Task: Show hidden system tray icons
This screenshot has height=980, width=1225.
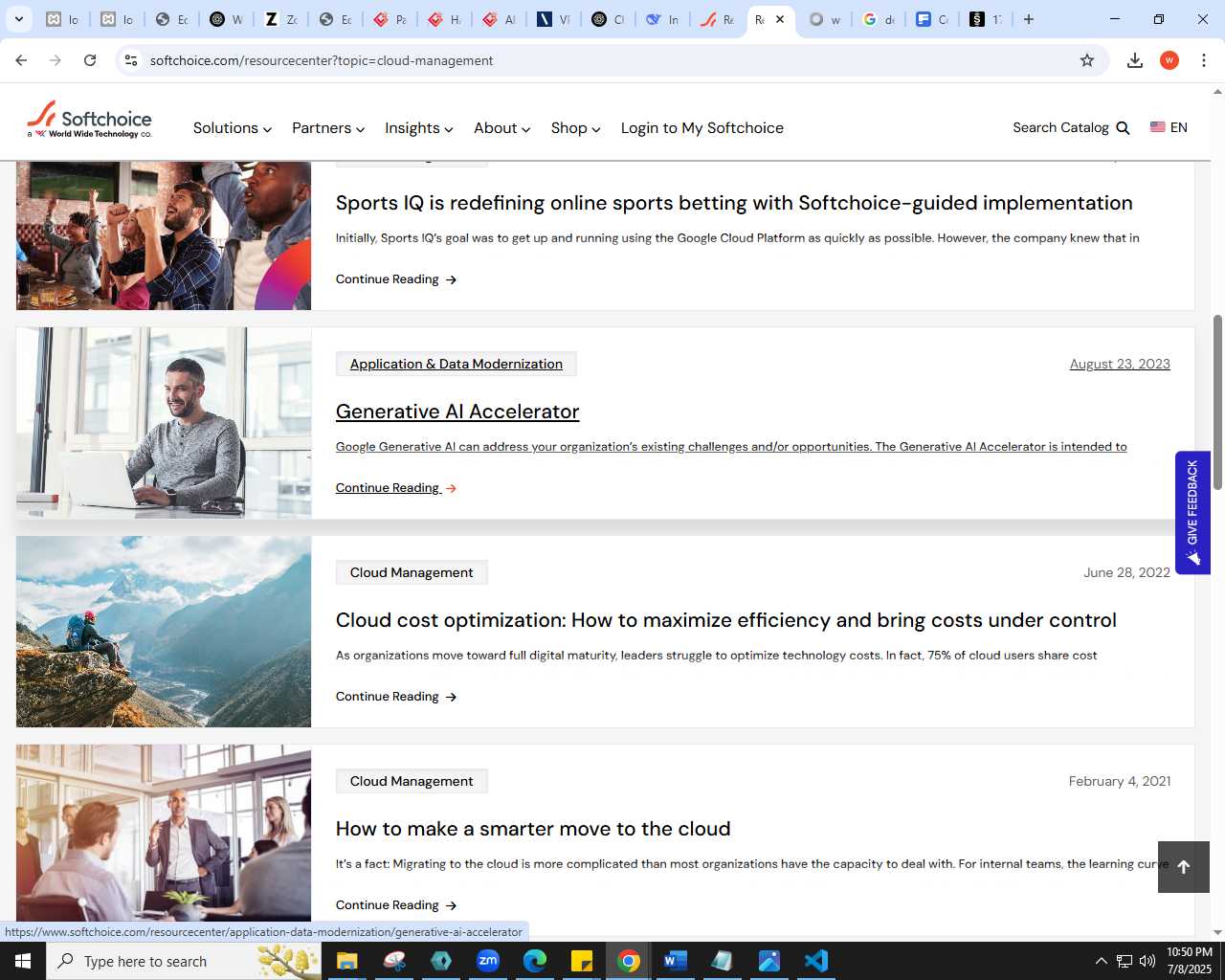Action: pos(1101,961)
